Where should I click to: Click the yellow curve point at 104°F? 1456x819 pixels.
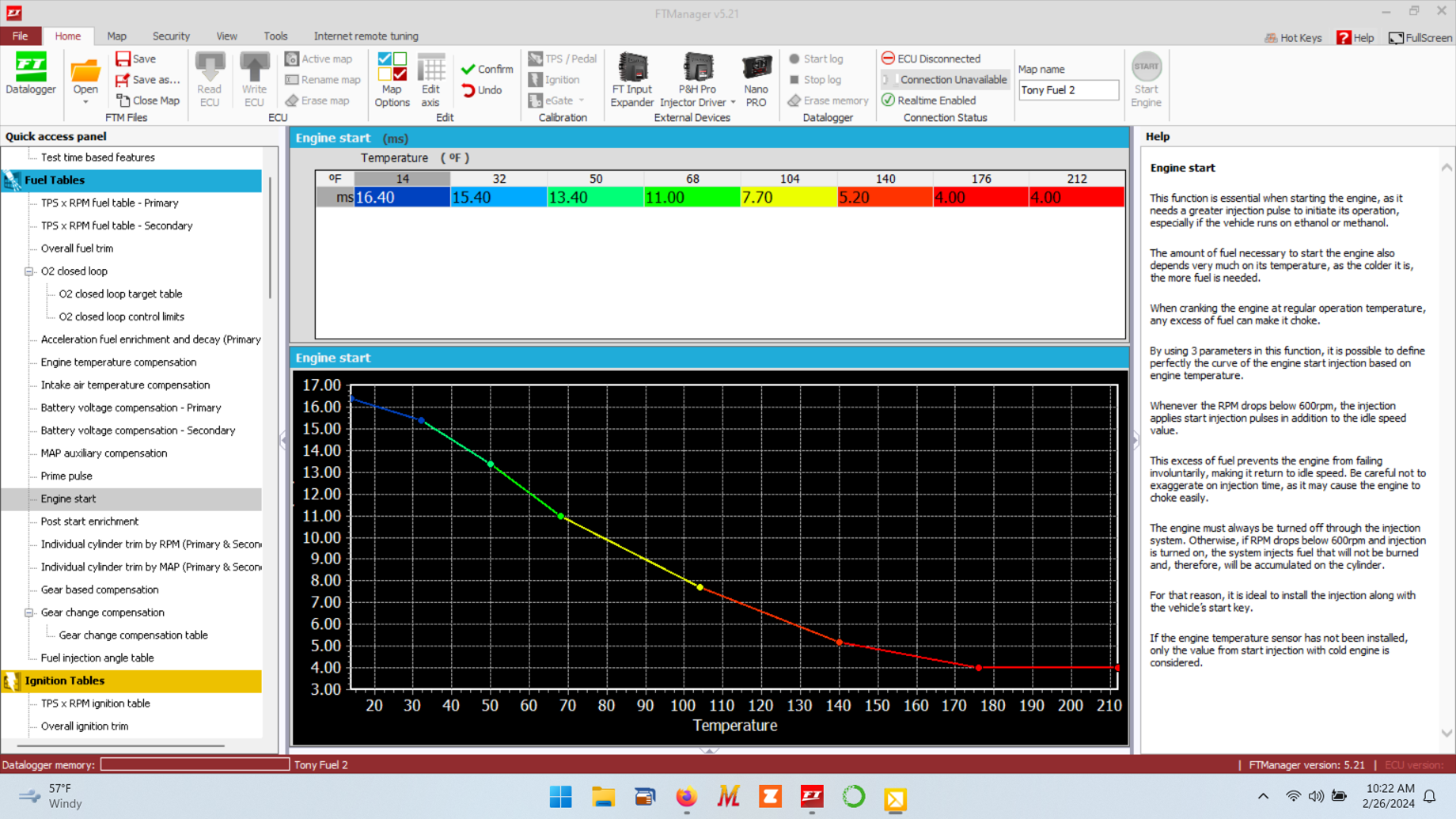(x=701, y=587)
